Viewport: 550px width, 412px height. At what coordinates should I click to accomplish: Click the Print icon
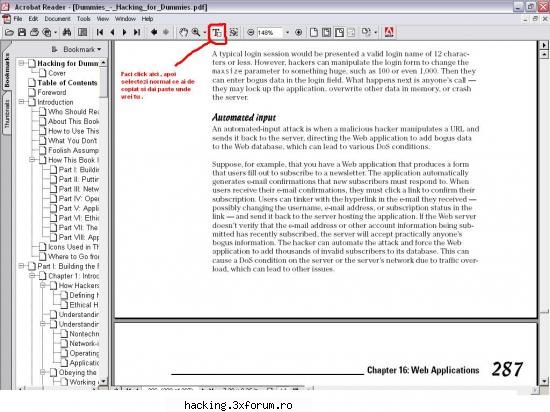click(34, 32)
